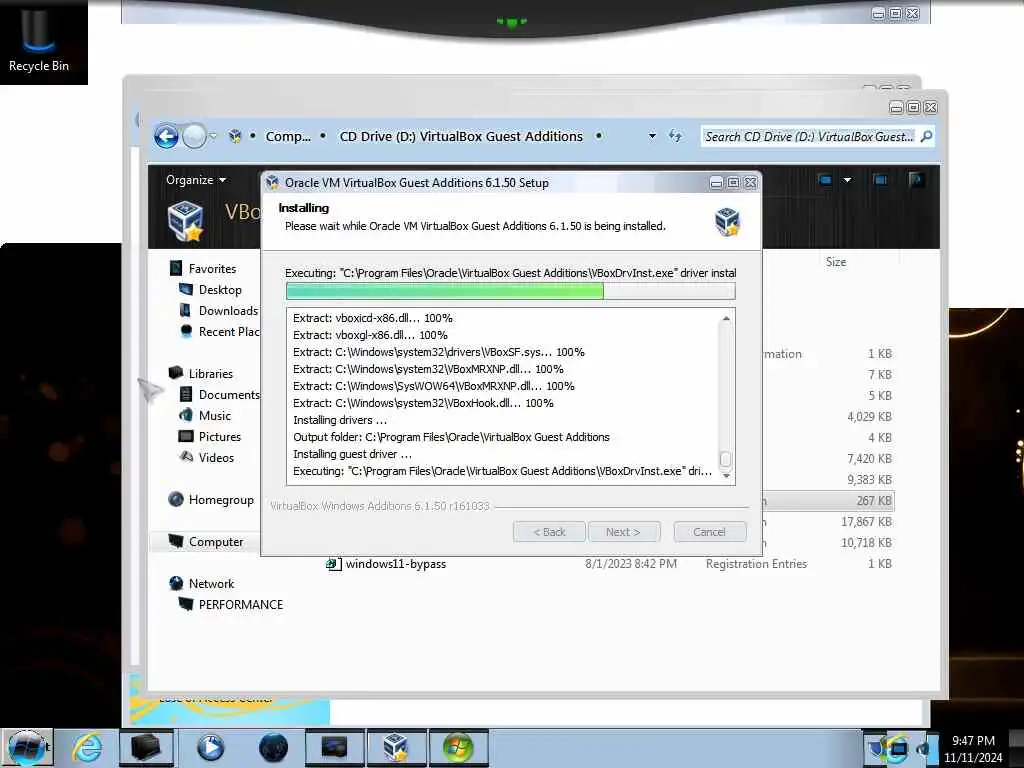This screenshot has width=1024, height=768.
Task: Select 'Comp...' breadcrumb in address bar
Action: 288,136
